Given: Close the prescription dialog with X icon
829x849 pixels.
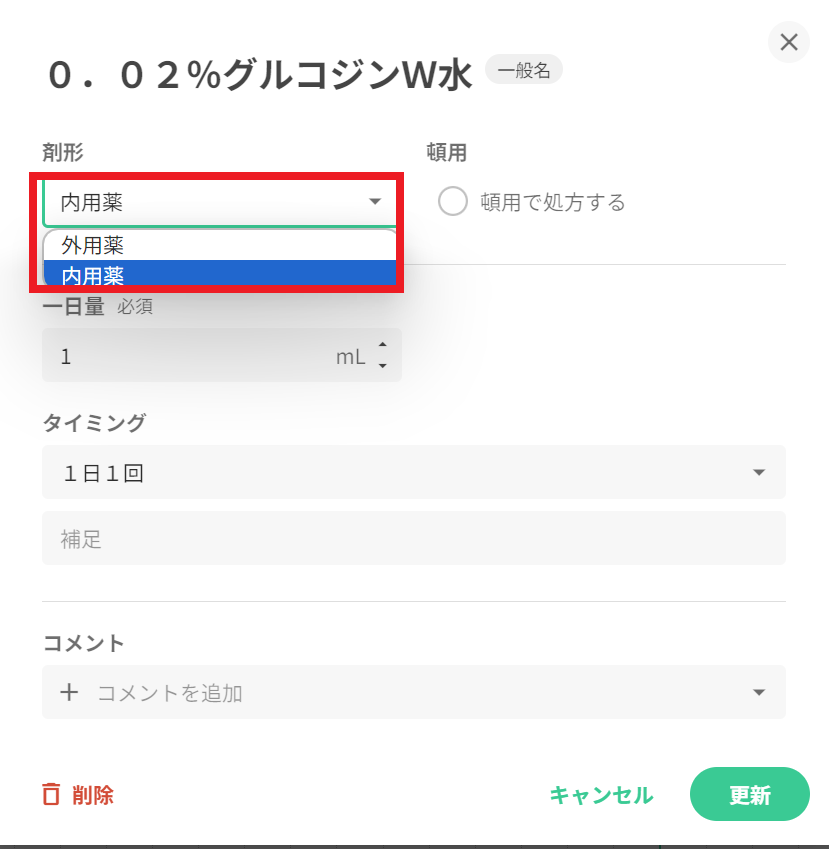Looking at the screenshot, I should click(x=789, y=42).
